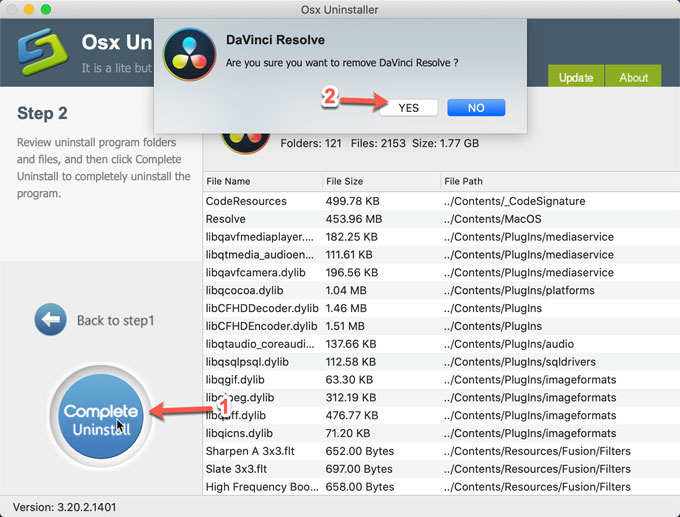Click the 1.04 MB size cell
Viewport: 680px width, 517px height.
(346, 290)
